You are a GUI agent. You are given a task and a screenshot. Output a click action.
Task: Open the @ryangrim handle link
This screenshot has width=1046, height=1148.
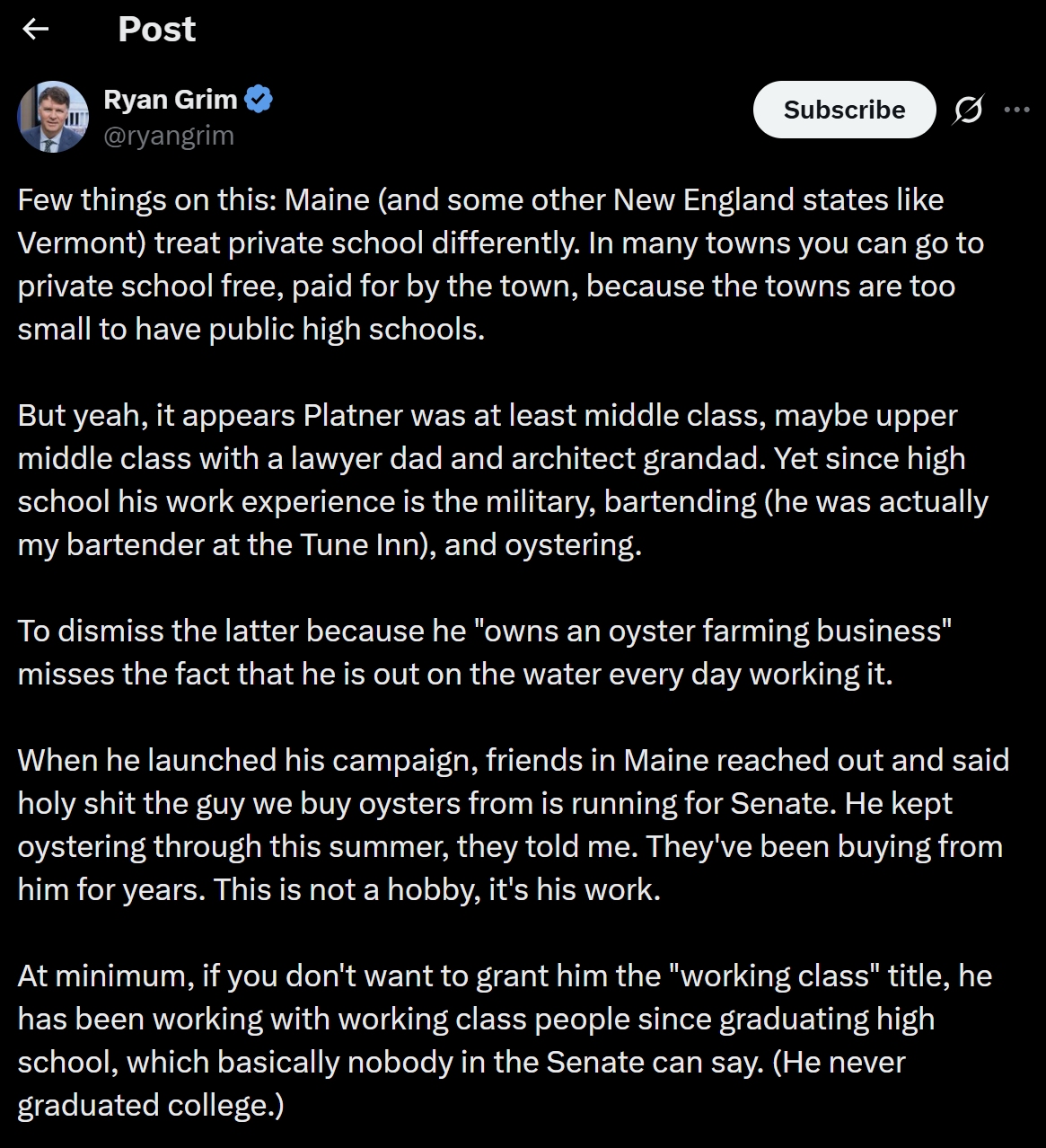coord(169,136)
